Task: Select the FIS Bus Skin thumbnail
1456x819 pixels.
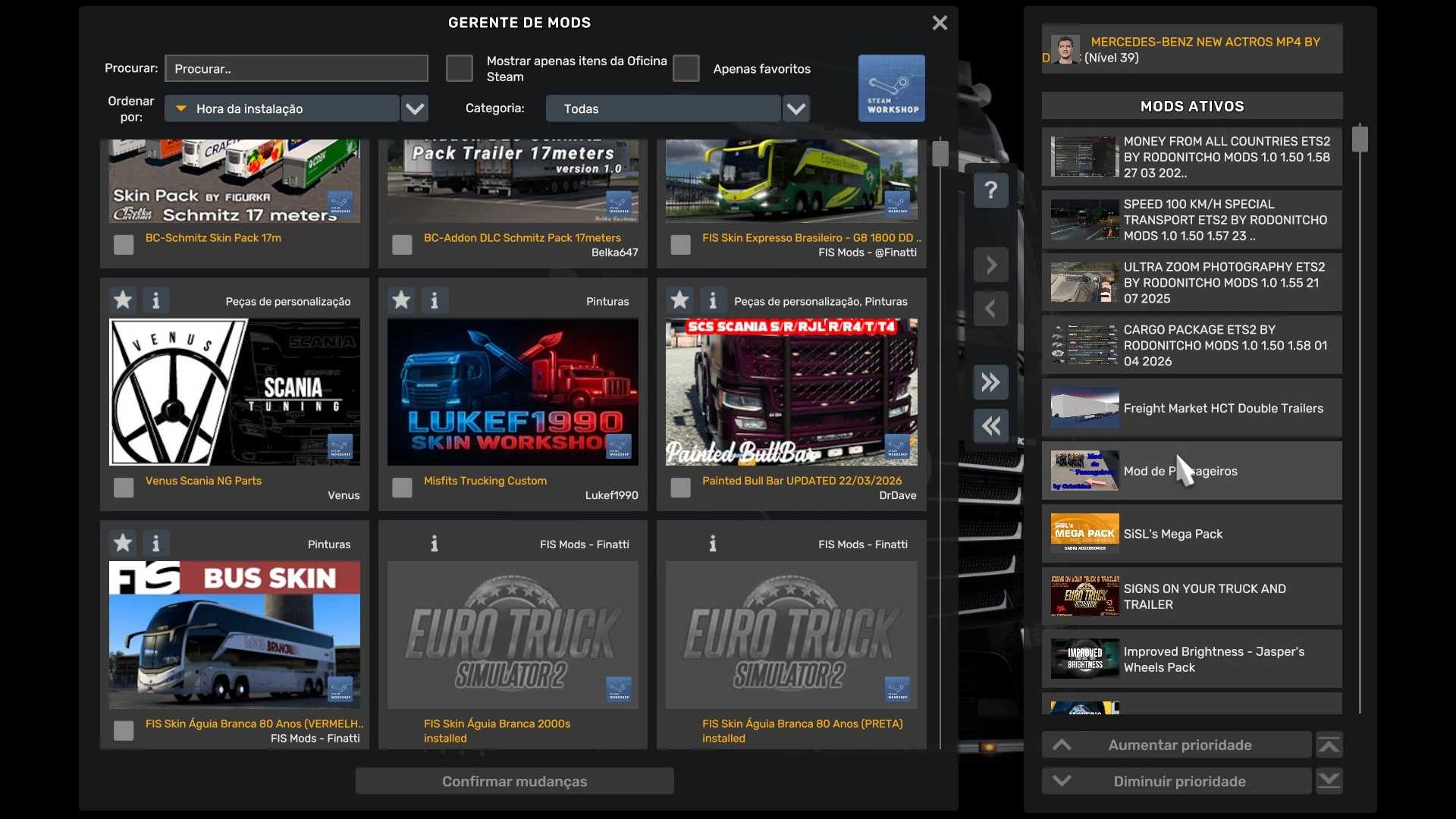Action: [235, 635]
